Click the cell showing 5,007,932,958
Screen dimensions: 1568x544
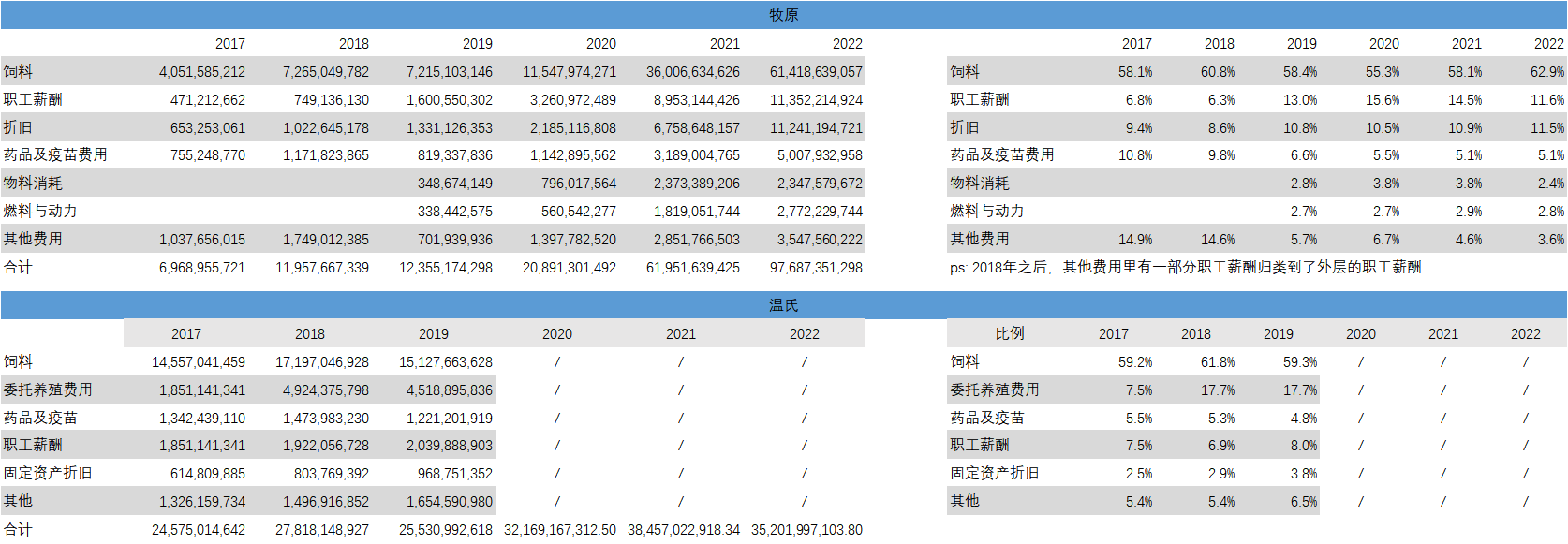pos(820,155)
